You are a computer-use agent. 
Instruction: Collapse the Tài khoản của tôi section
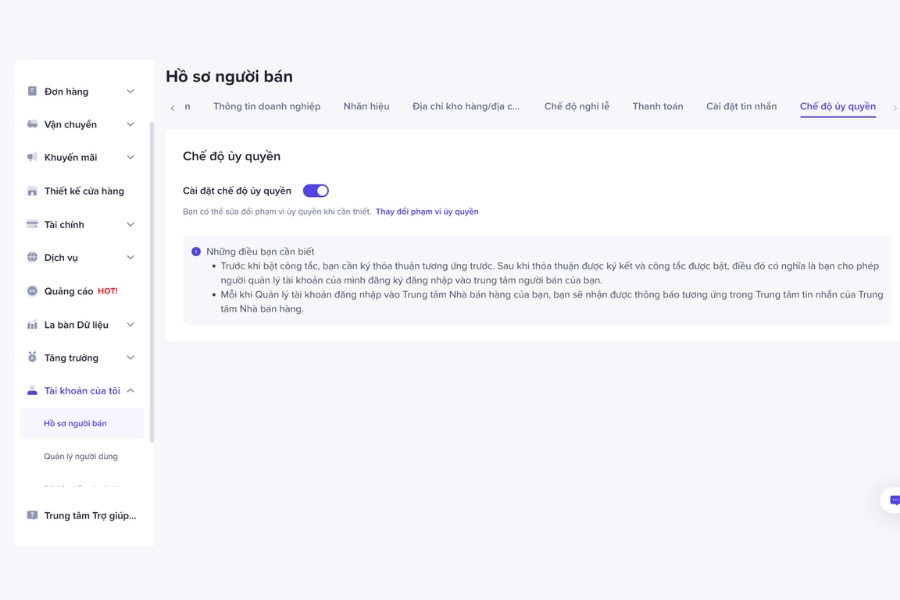coord(130,391)
